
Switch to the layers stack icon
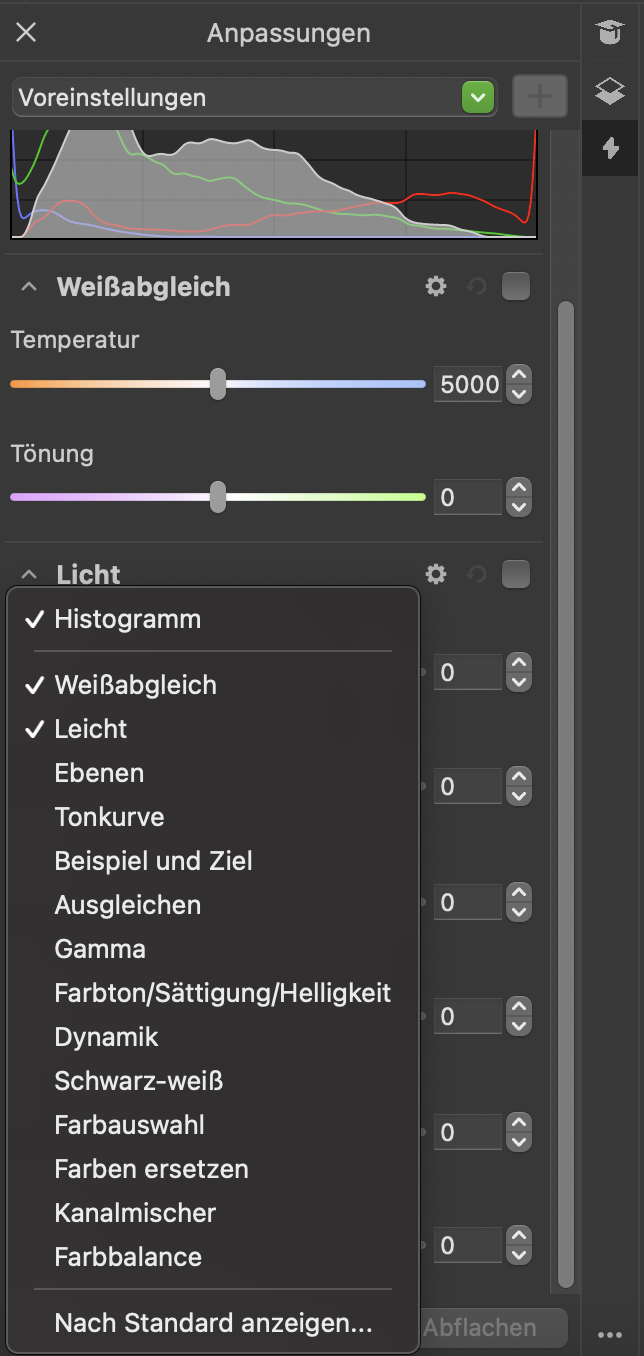coord(609,91)
